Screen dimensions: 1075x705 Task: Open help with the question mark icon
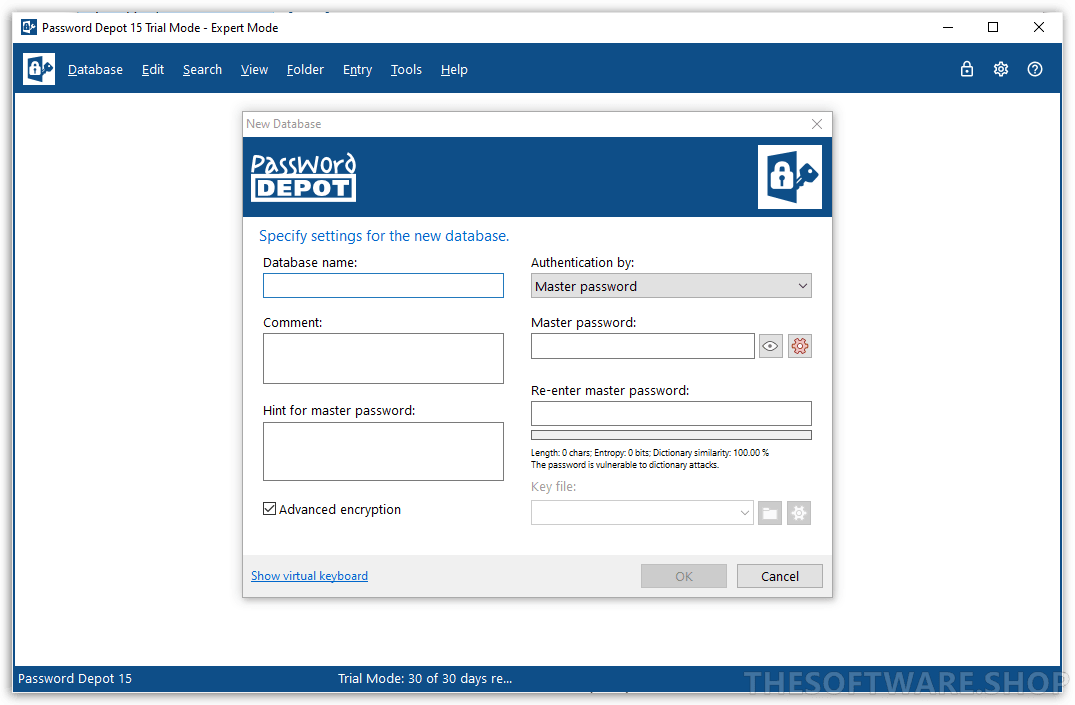(1035, 69)
